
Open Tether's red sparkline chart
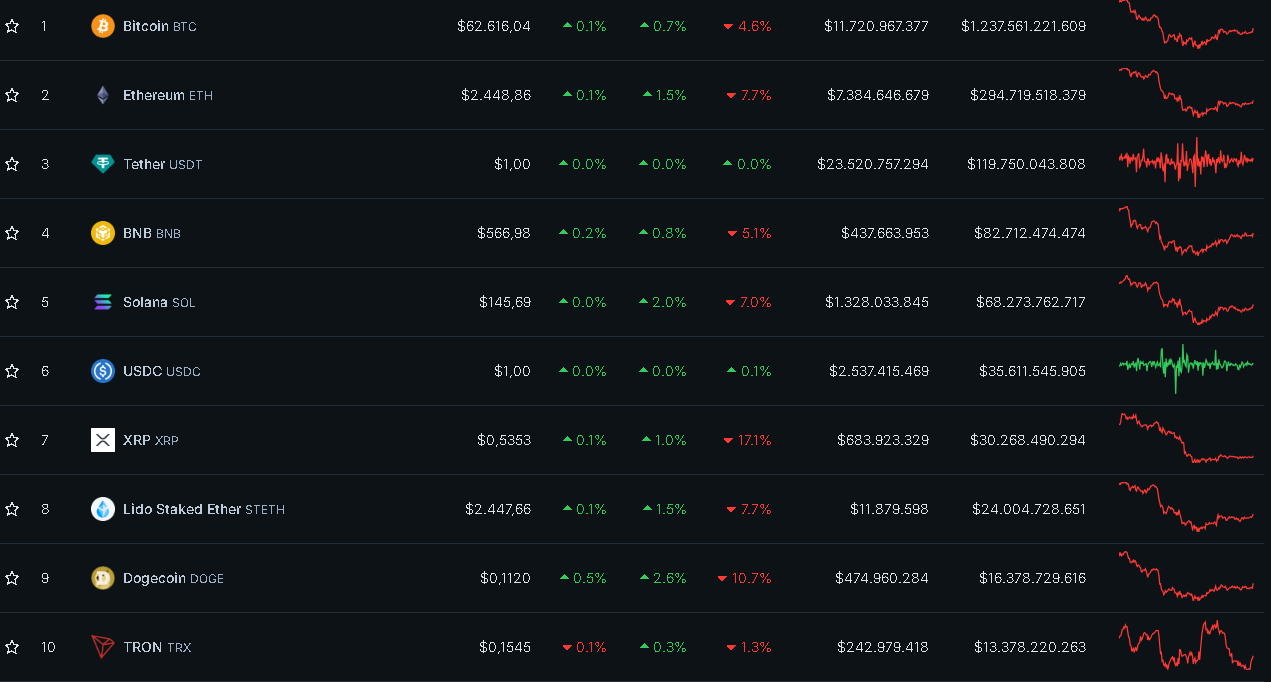point(1186,160)
